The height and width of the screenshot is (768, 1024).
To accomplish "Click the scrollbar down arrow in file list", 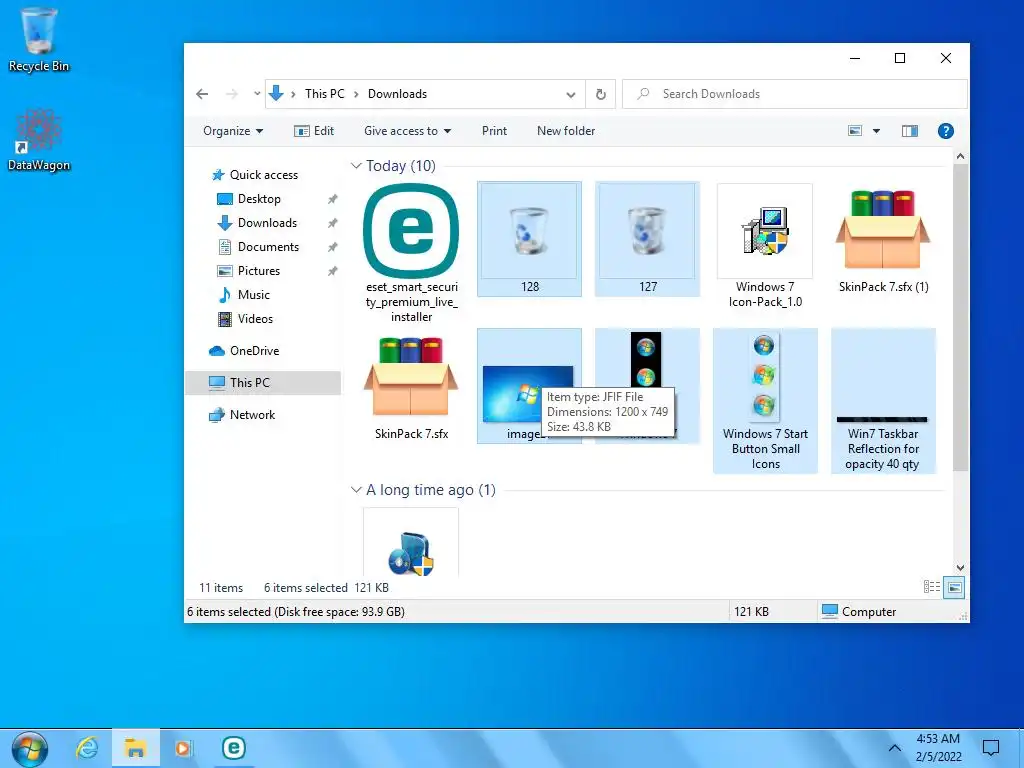I will [960, 568].
